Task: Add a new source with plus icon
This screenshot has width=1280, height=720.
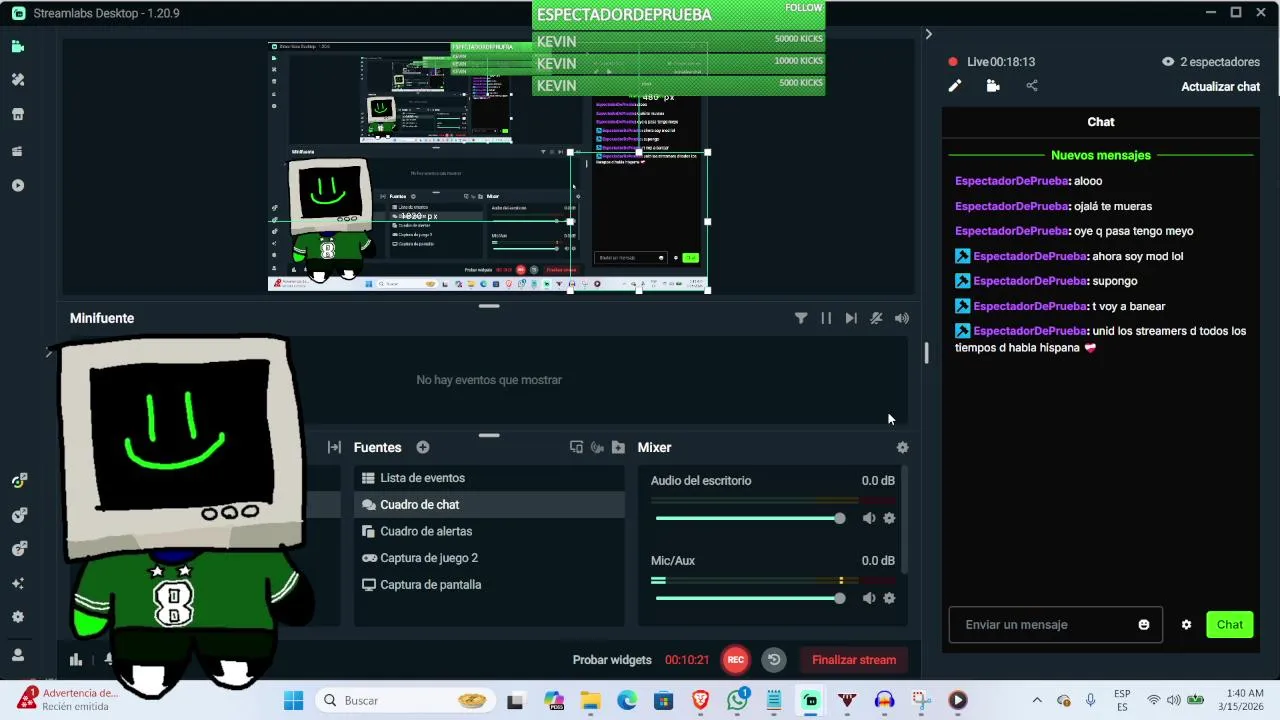Action: click(423, 447)
